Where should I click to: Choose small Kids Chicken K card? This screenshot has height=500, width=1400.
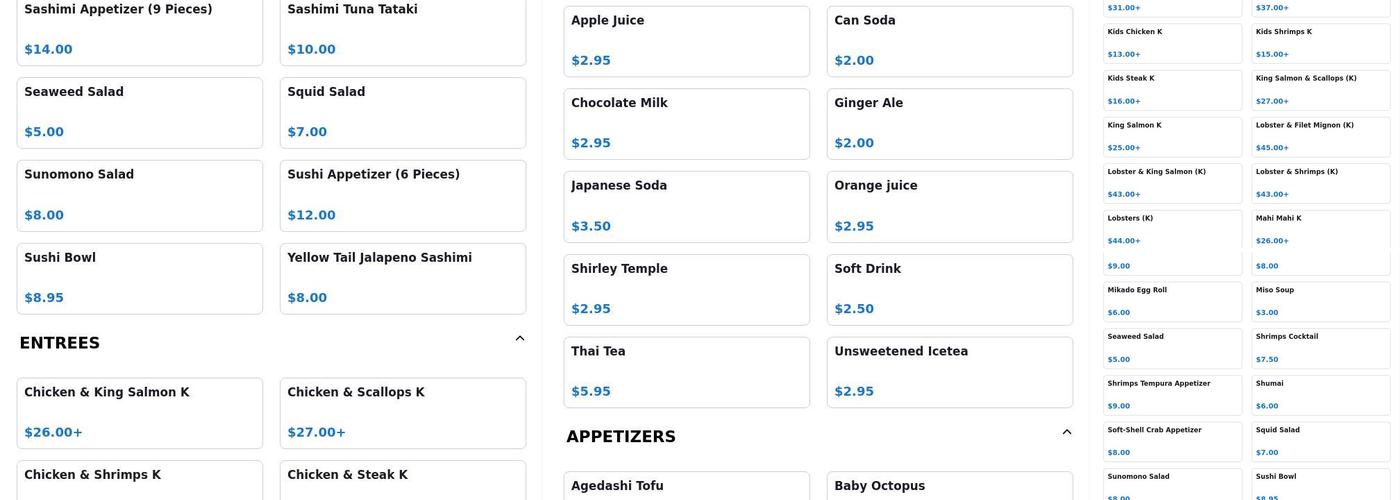pos(1172,43)
